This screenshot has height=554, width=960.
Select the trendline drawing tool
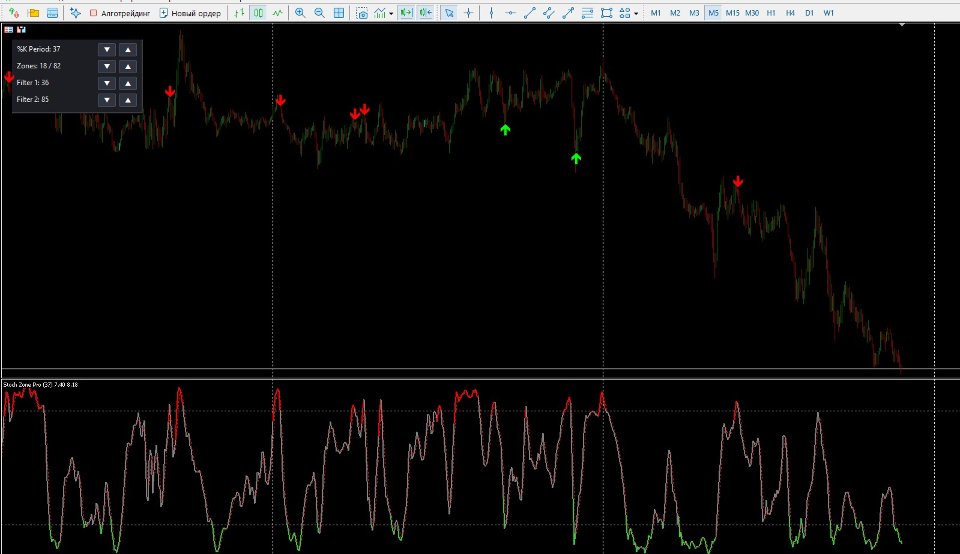click(x=530, y=13)
